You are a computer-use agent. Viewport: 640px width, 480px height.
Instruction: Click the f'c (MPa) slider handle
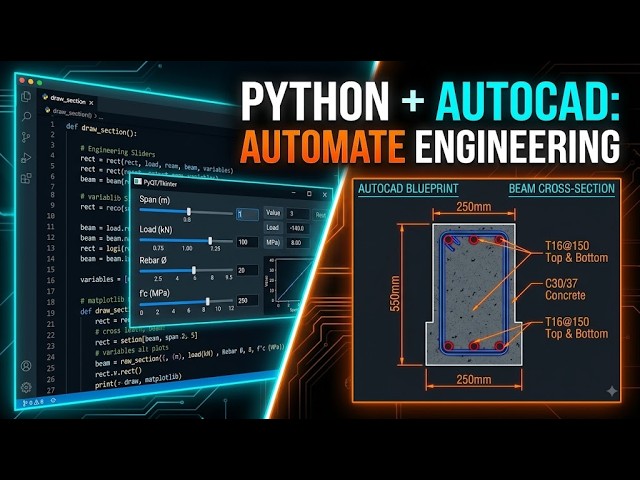208,301
